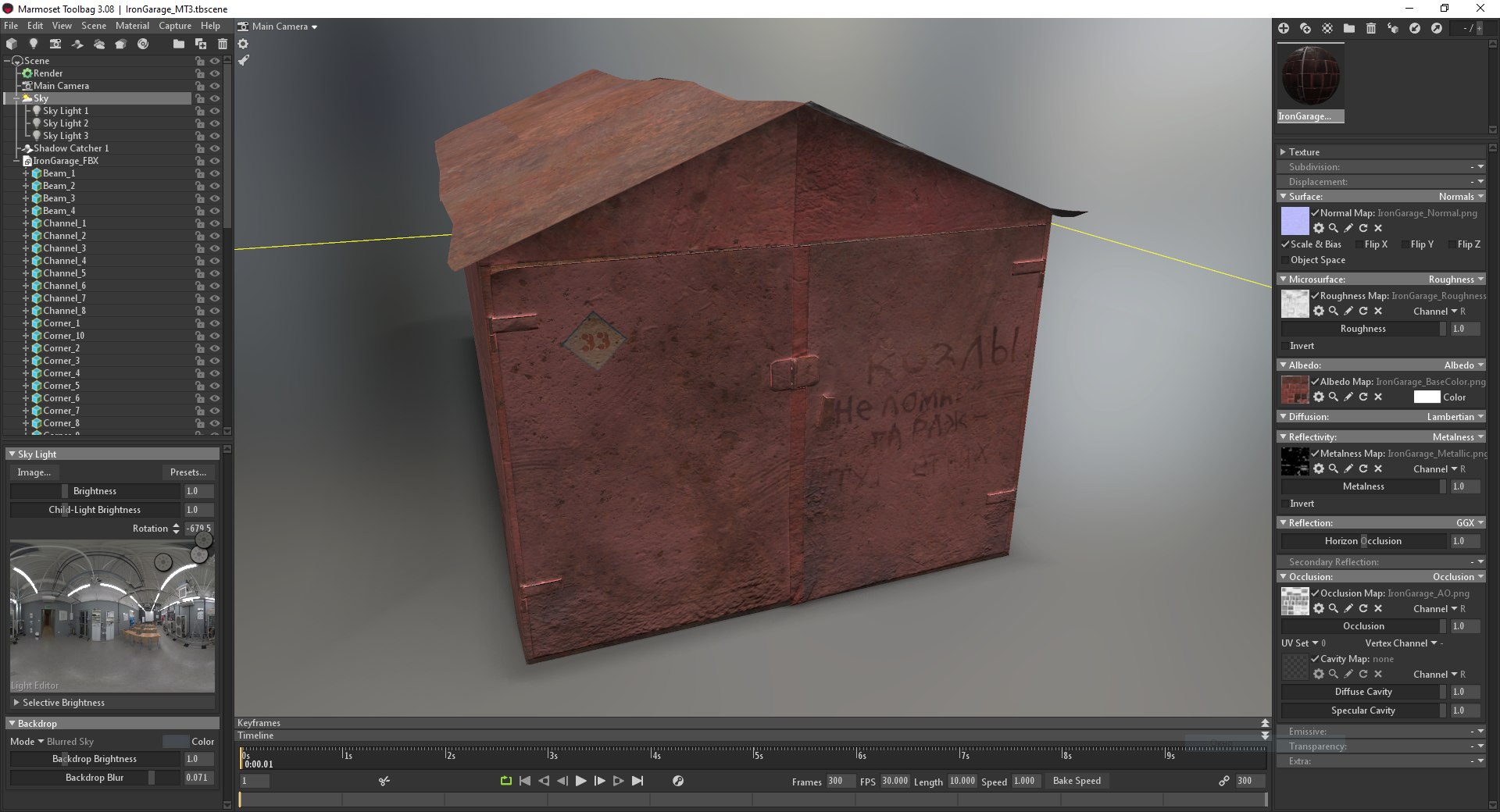The height and width of the screenshot is (812, 1500).
Task: Open the File menu
Action: click(x=11, y=26)
